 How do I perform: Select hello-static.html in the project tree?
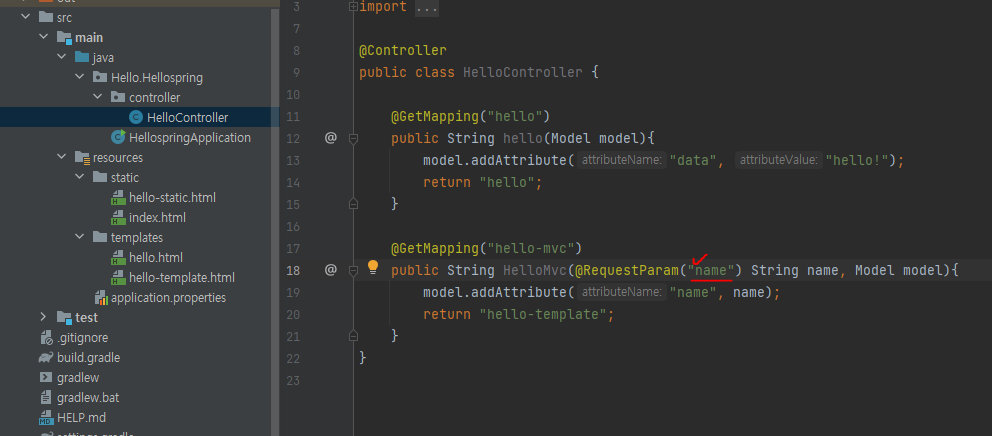pyautogui.click(x=172, y=197)
